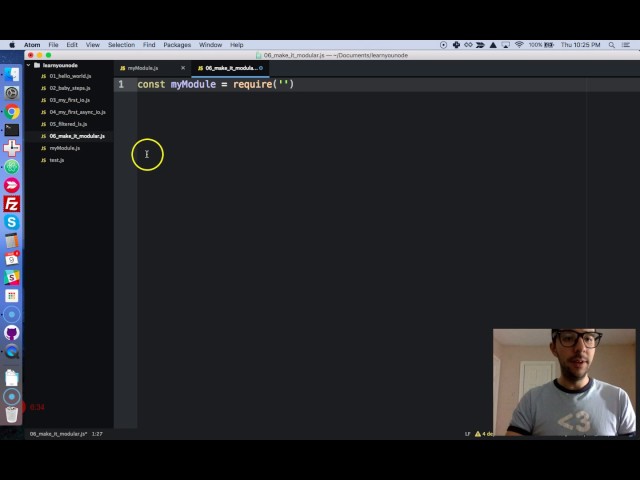Image resolution: width=640 pixels, height=480 pixels.
Task: Open Finder from the Dock
Action: 11,74
